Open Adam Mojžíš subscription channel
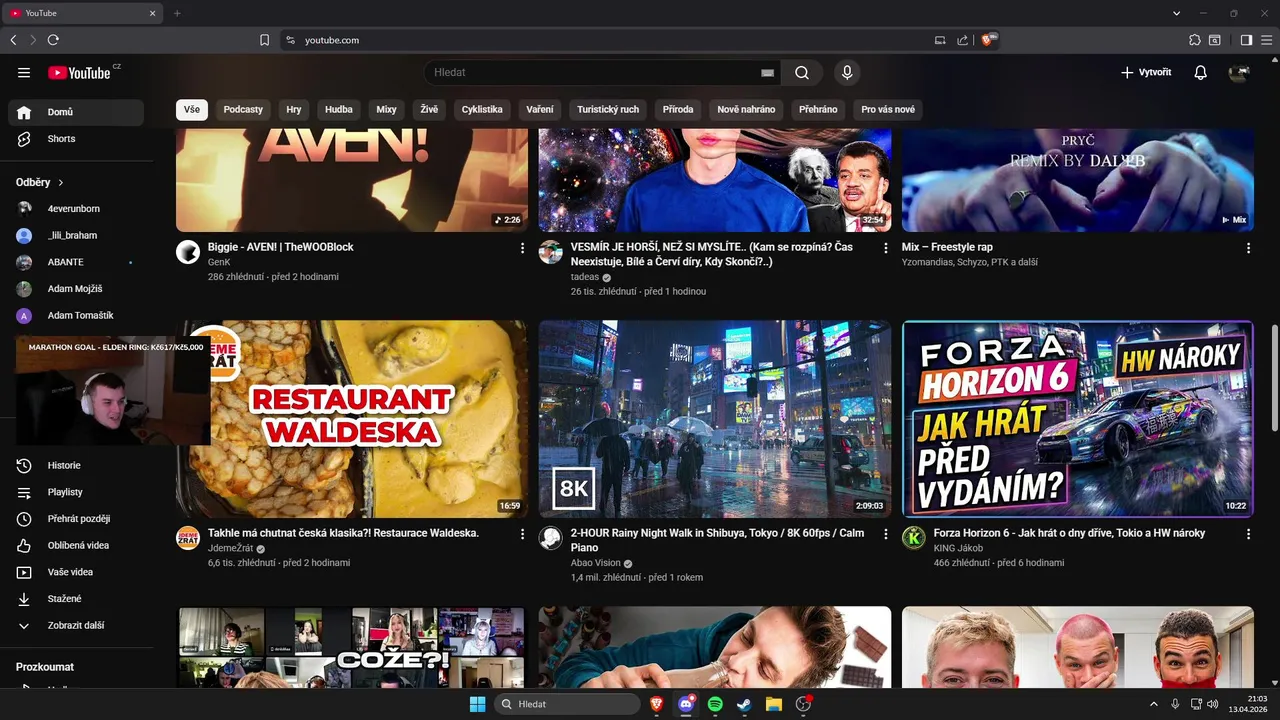The width and height of the screenshot is (1280, 720). click(76, 289)
